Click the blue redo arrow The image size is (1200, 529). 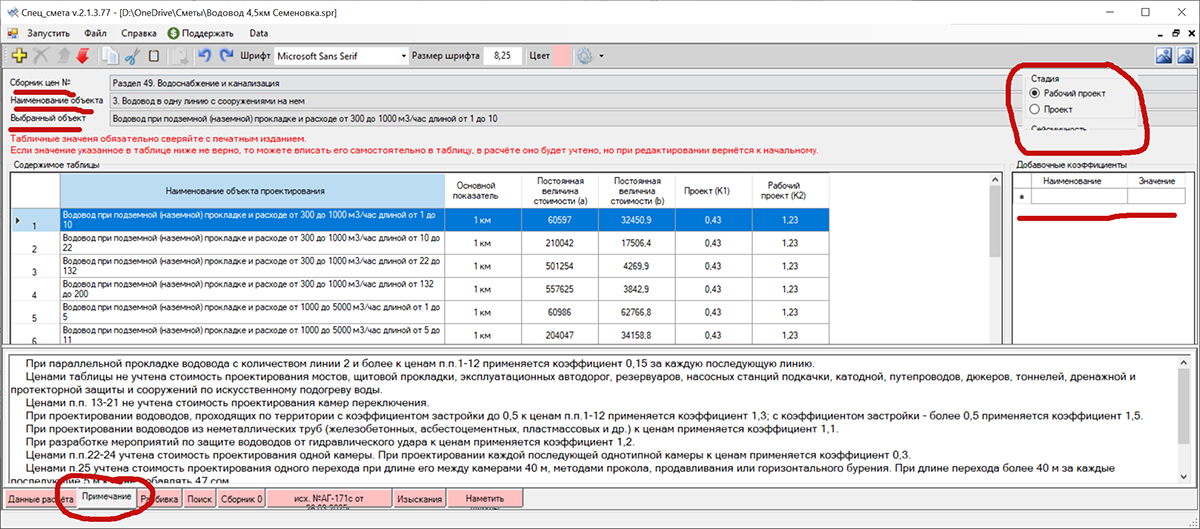point(226,55)
